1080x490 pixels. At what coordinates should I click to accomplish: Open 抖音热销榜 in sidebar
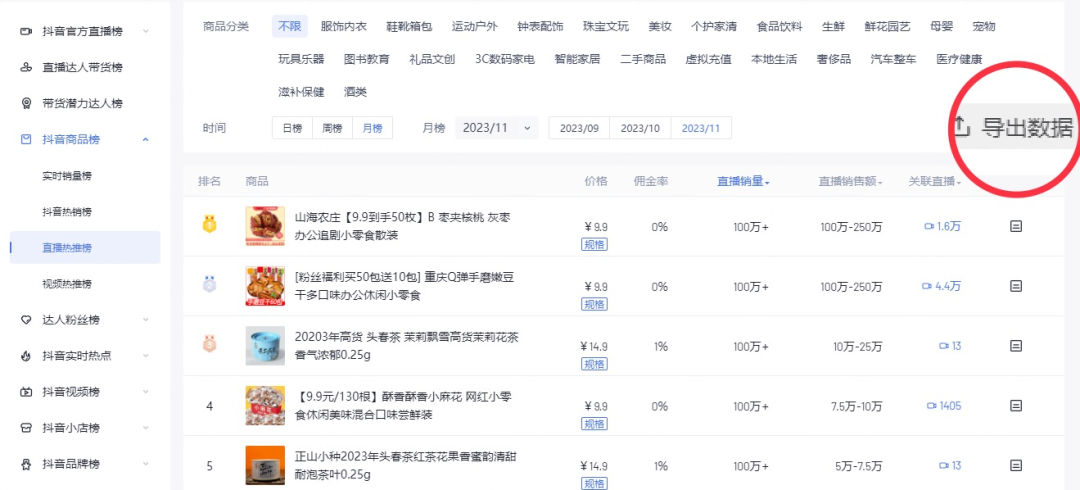[x=67, y=212]
